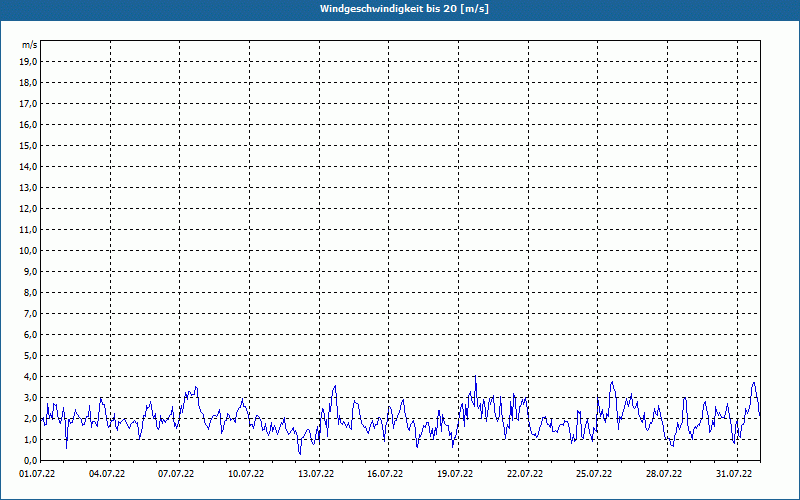
Task: Click the 19,0 y-axis label
Action: 29,62
